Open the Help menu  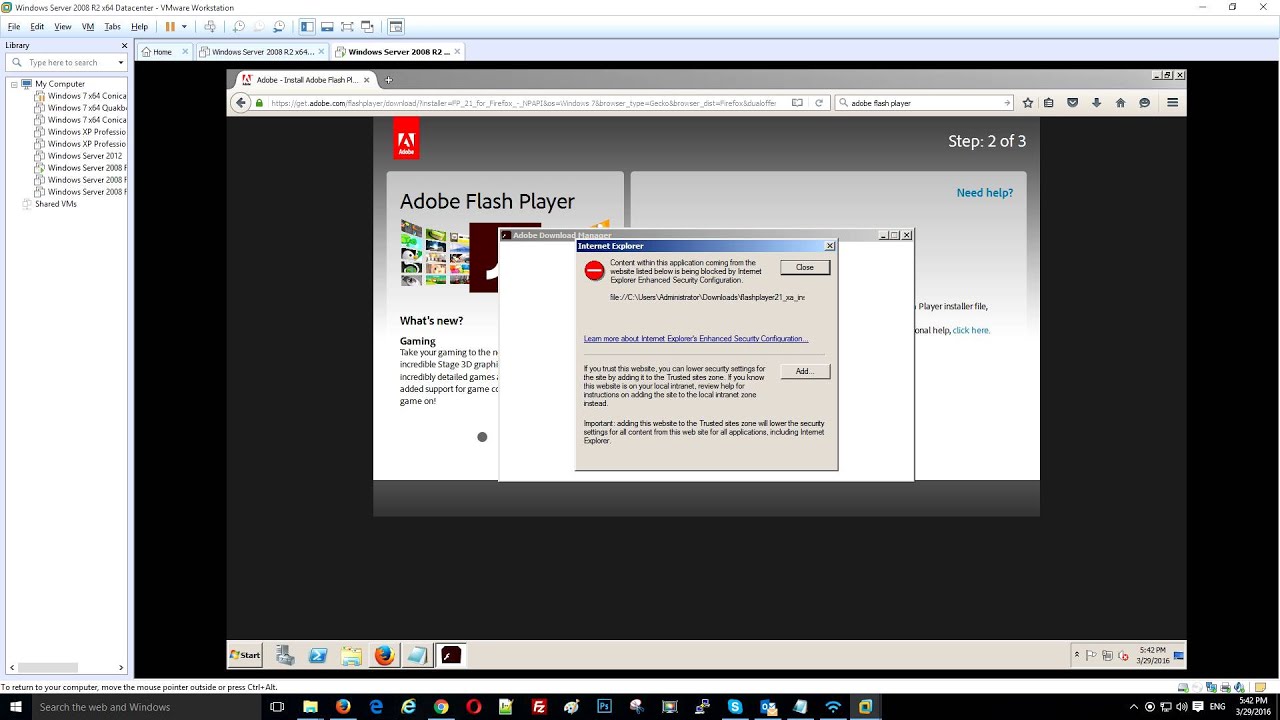tap(139, 27)
